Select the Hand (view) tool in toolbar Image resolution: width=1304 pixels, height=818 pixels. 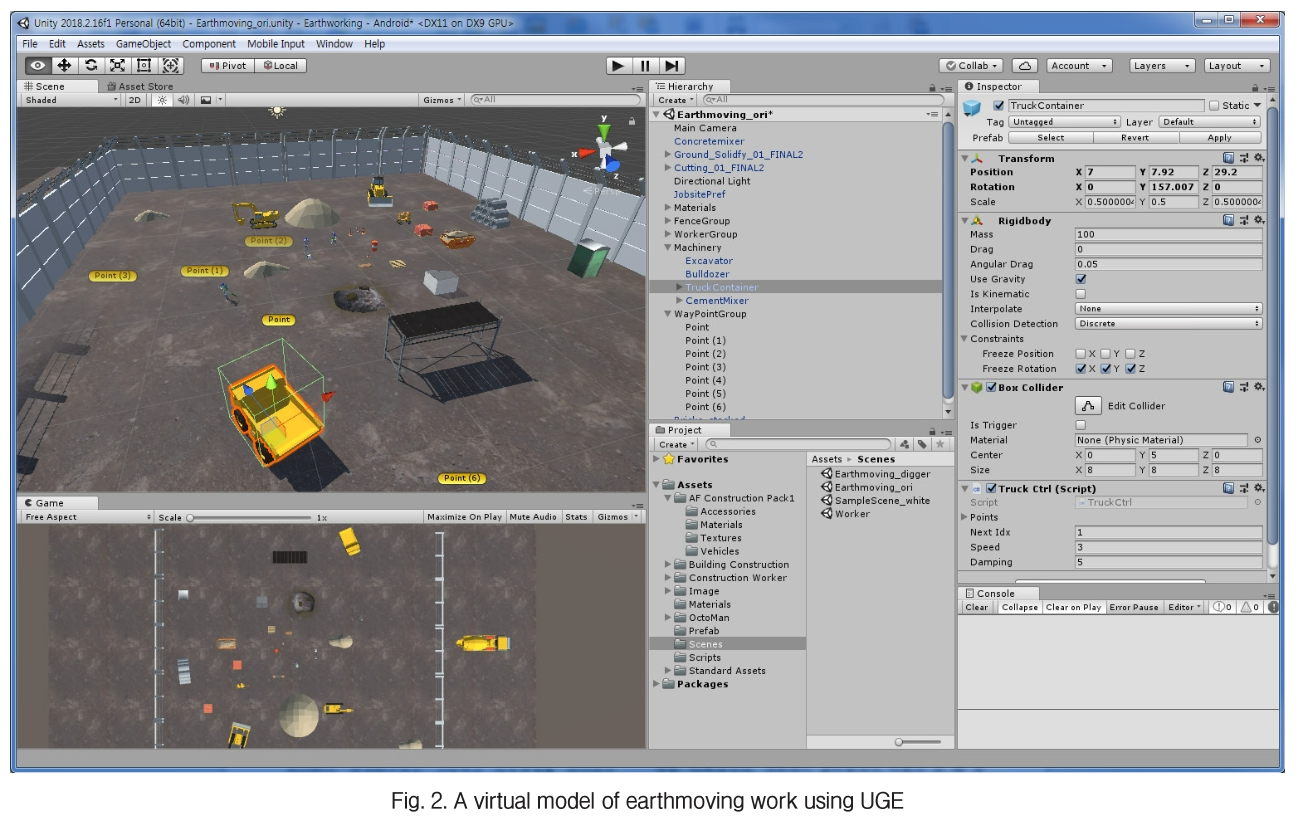tap(38, 65)
